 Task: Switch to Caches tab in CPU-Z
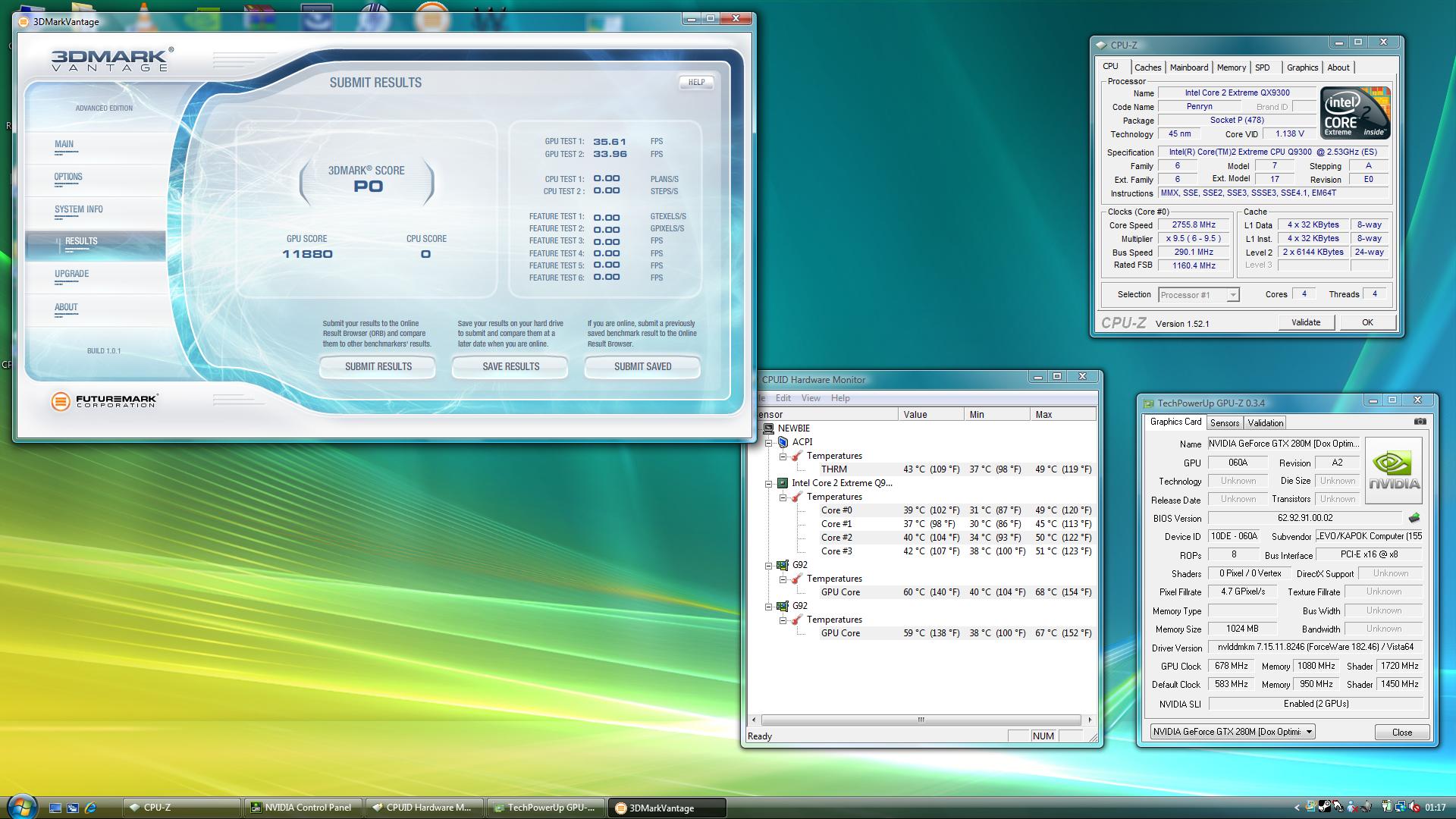pos(1147,67)
